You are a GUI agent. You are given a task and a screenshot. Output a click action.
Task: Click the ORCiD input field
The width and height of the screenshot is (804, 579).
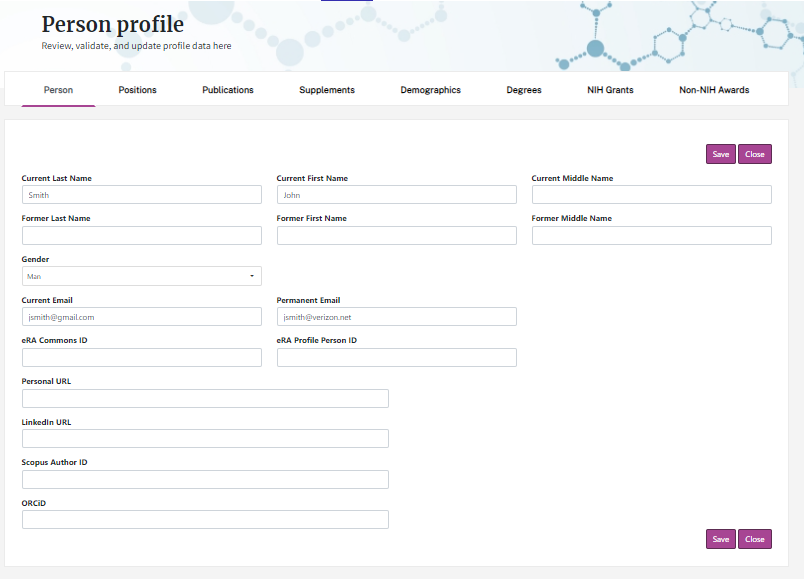click(x=205, y=520)
